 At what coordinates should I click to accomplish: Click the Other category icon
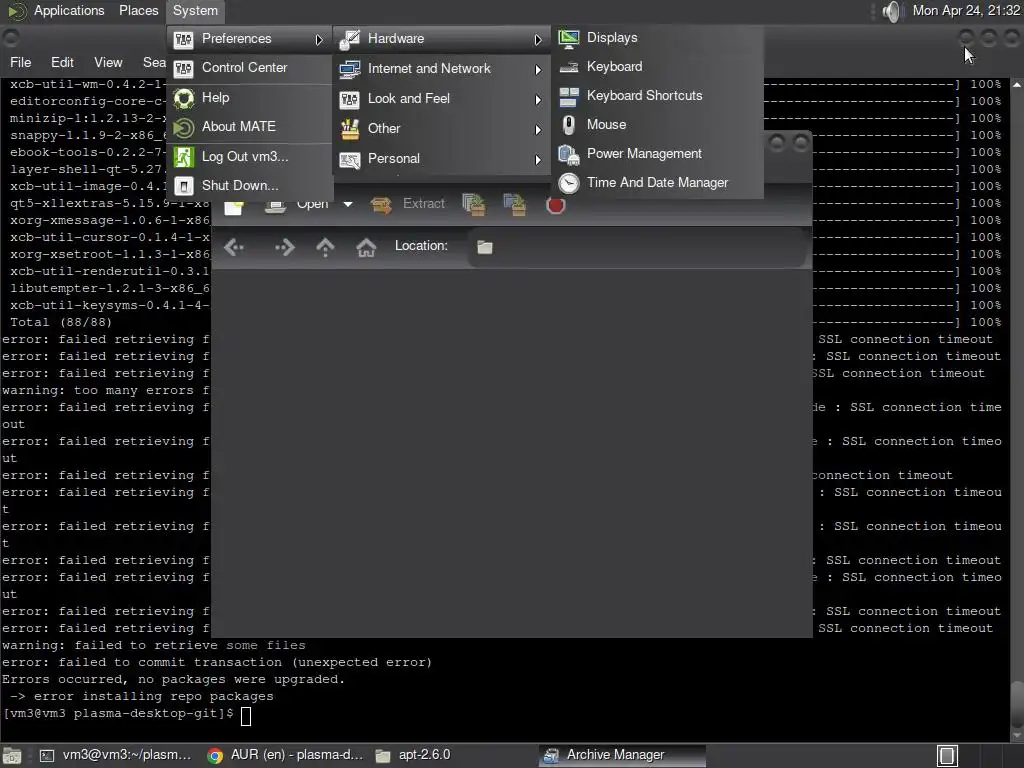click(x=349, y=129)
